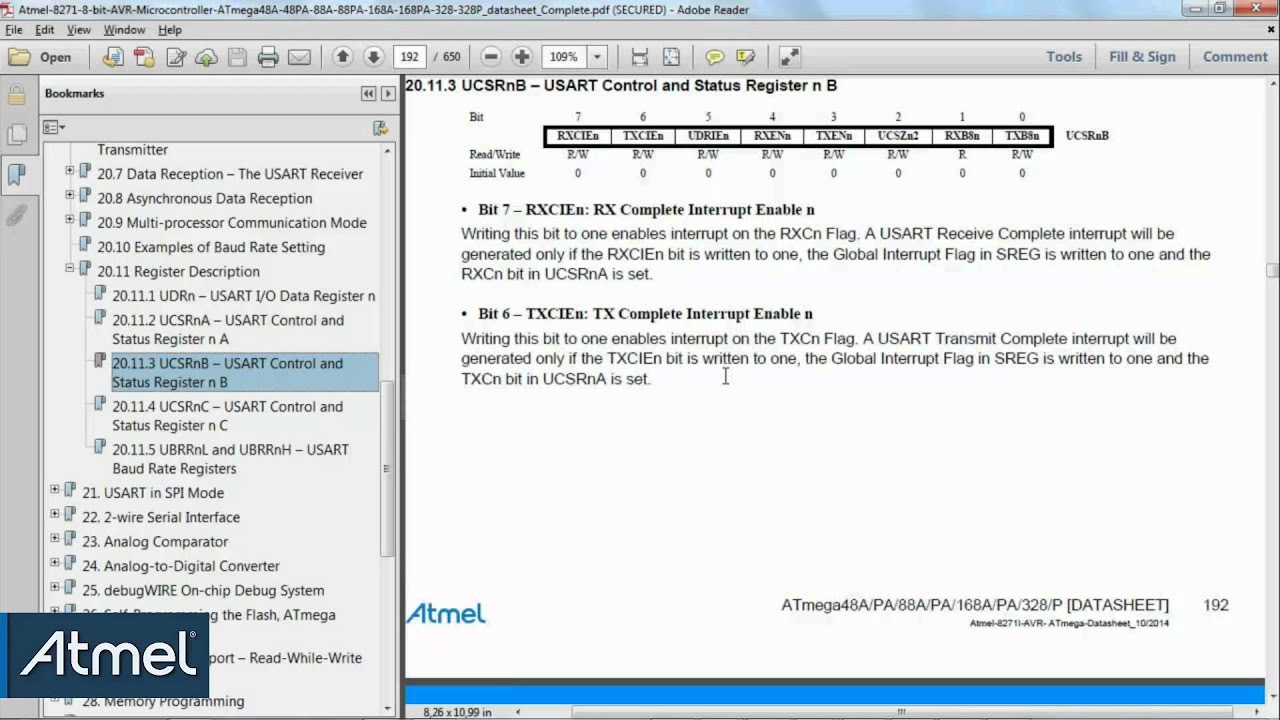Click the security lock panel icon
Screen dimensions: 1280x720
click(16, 95)
